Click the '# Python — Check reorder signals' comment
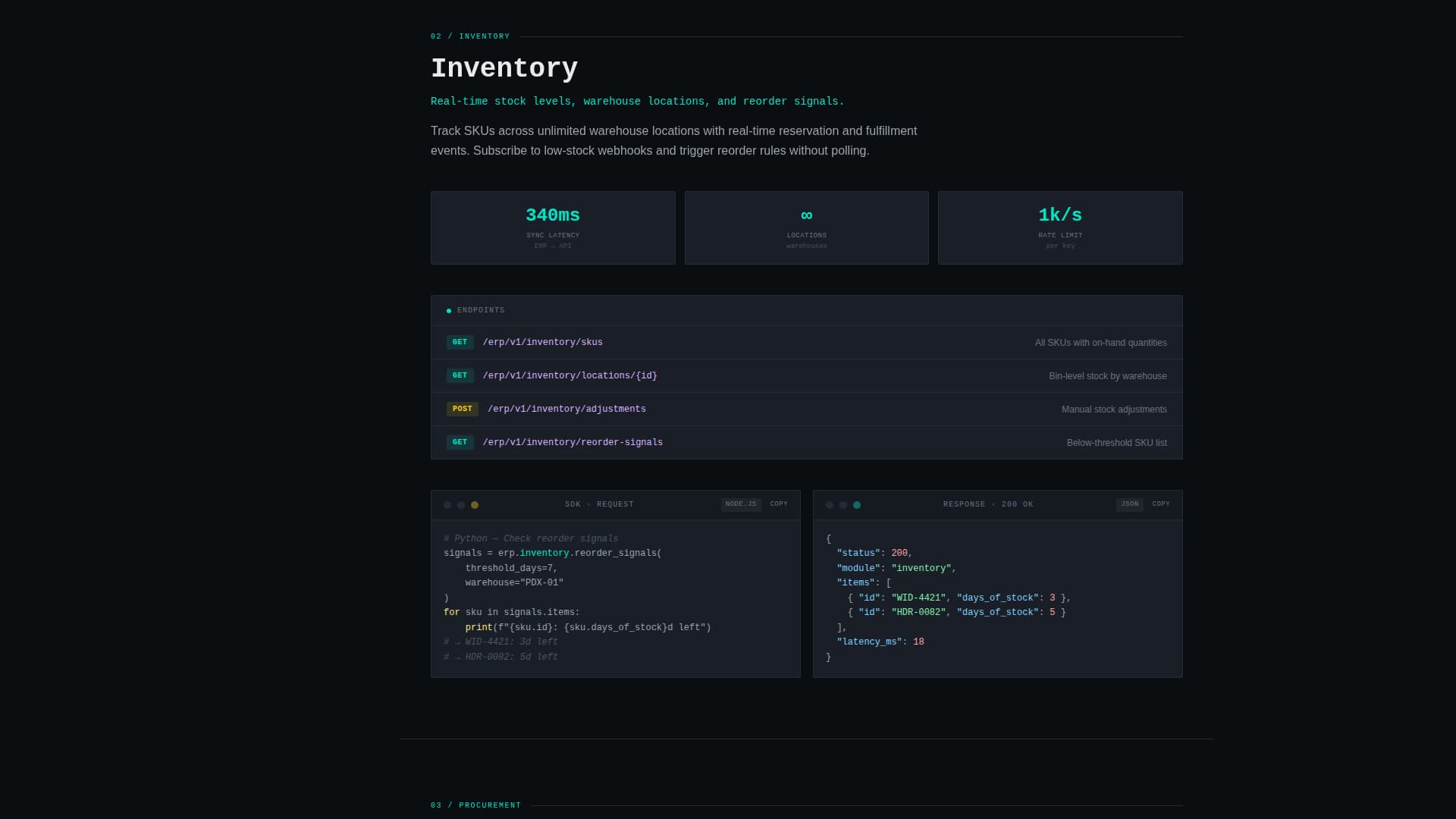 click(531, 539)
